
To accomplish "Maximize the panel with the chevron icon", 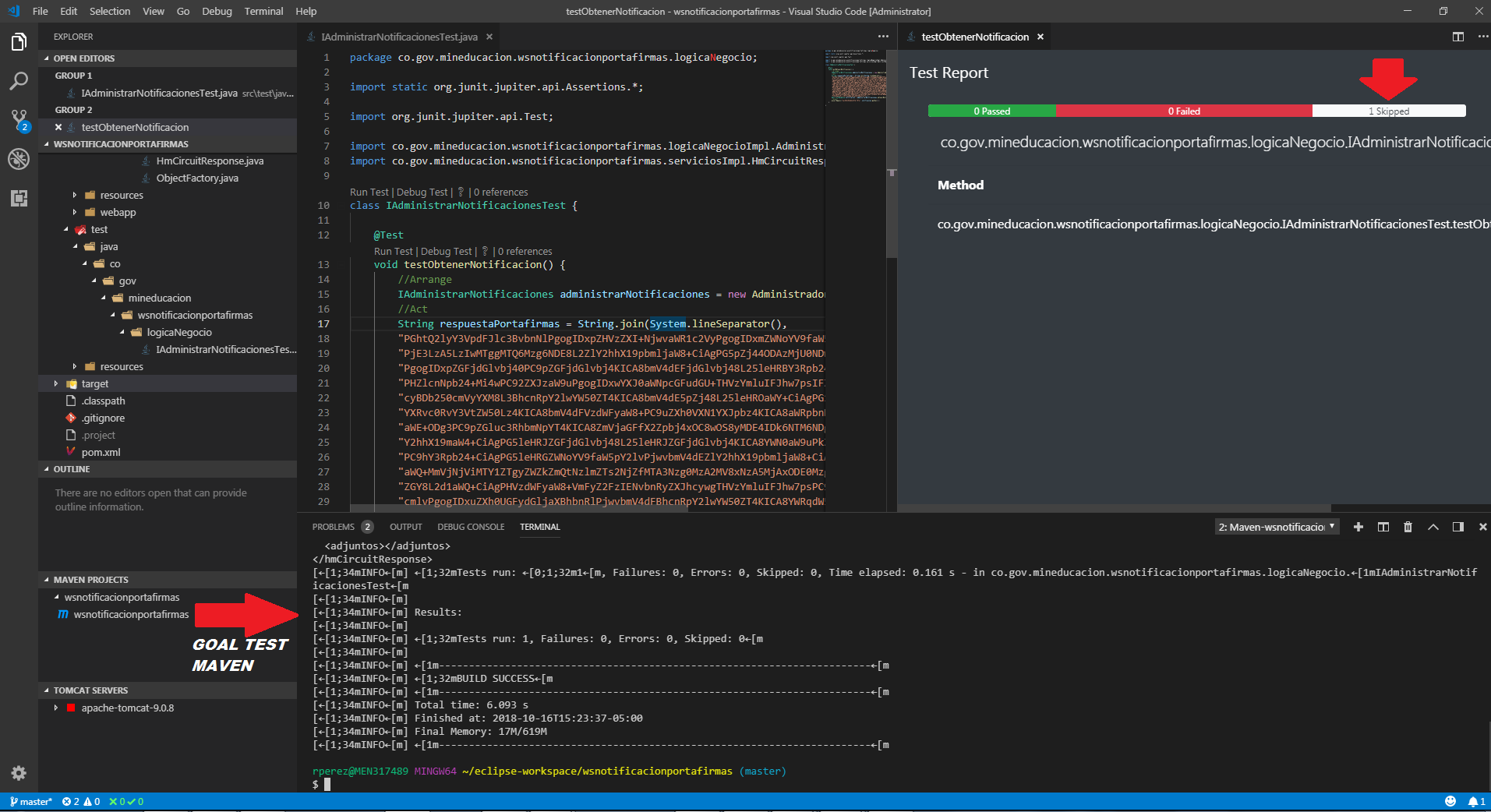I will pyautogui.click(x=1433, y=527).
